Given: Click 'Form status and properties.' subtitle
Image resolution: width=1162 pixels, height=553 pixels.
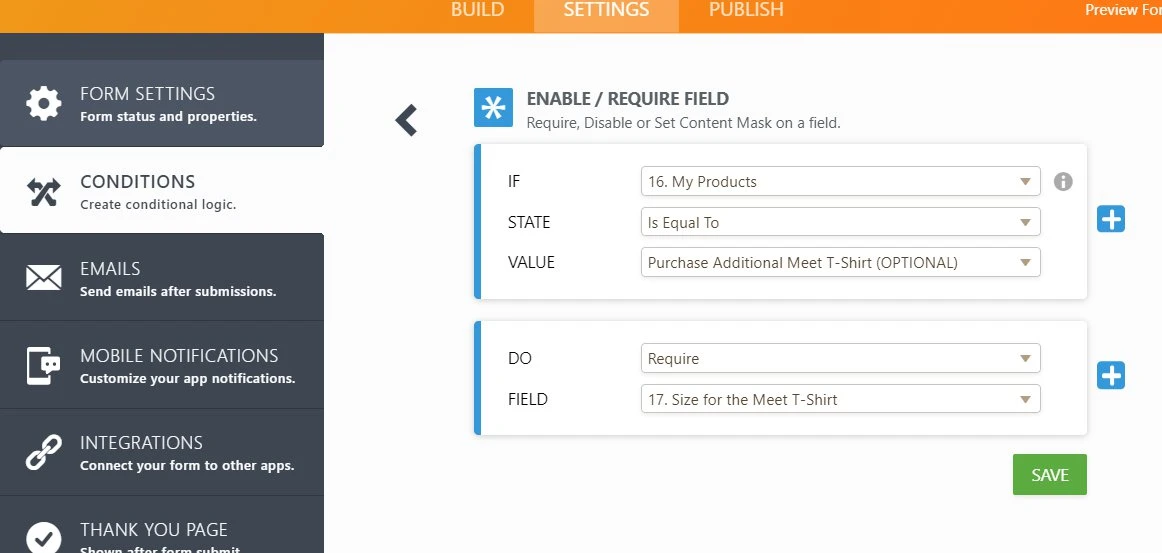Looking at the screenshot, I should (x=168, y=117).
